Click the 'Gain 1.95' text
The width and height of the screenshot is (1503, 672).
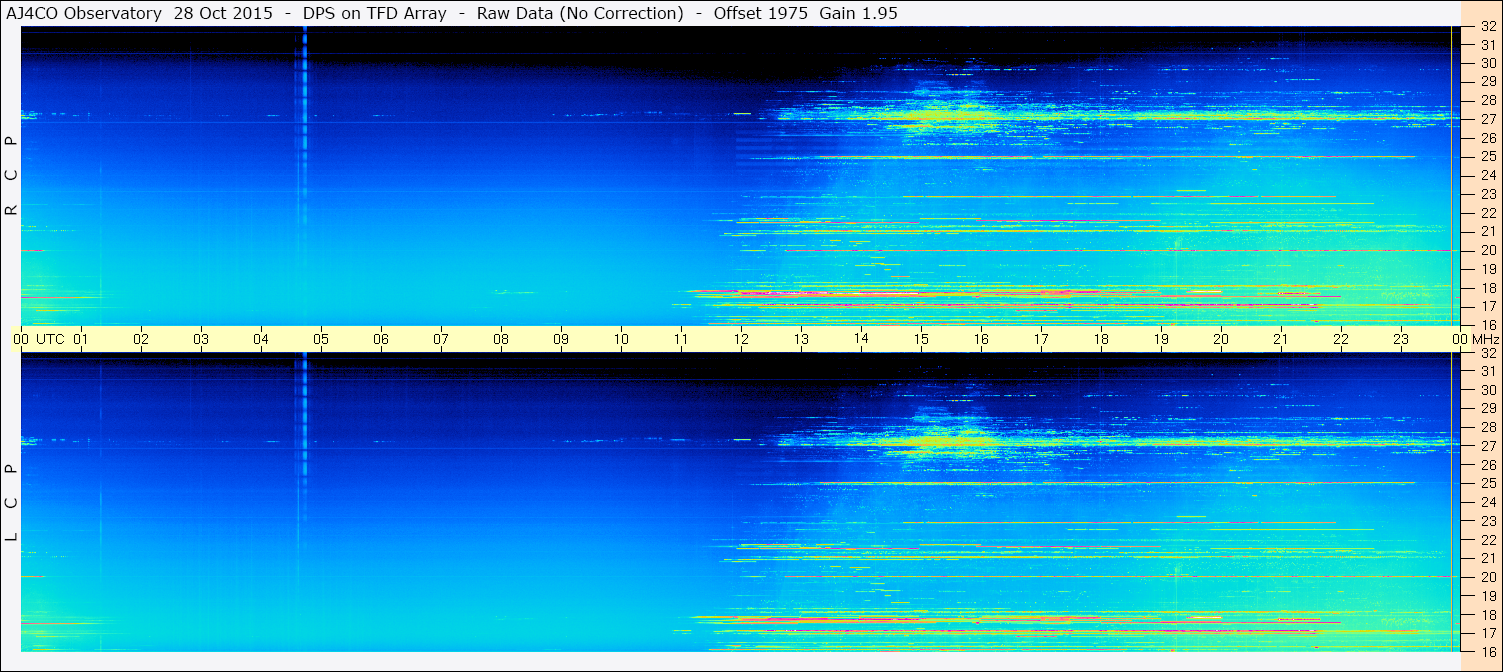(x=858, y=14)
